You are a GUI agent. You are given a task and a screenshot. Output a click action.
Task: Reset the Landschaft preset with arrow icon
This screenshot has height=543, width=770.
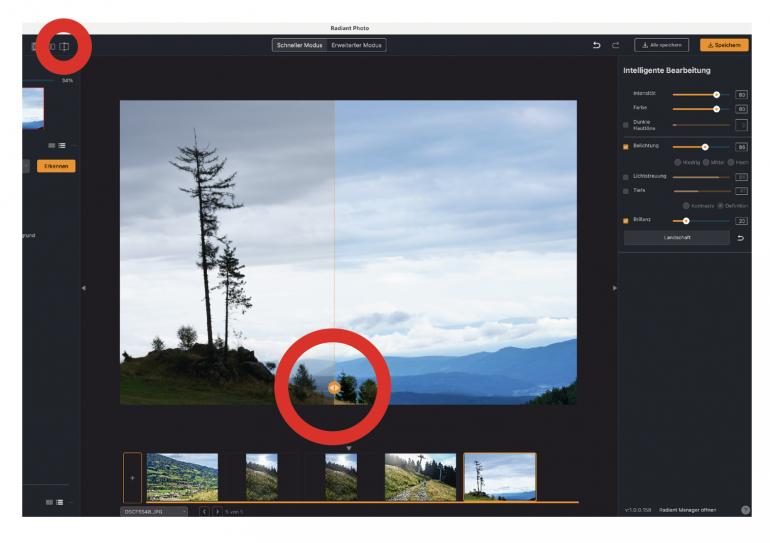741,238
